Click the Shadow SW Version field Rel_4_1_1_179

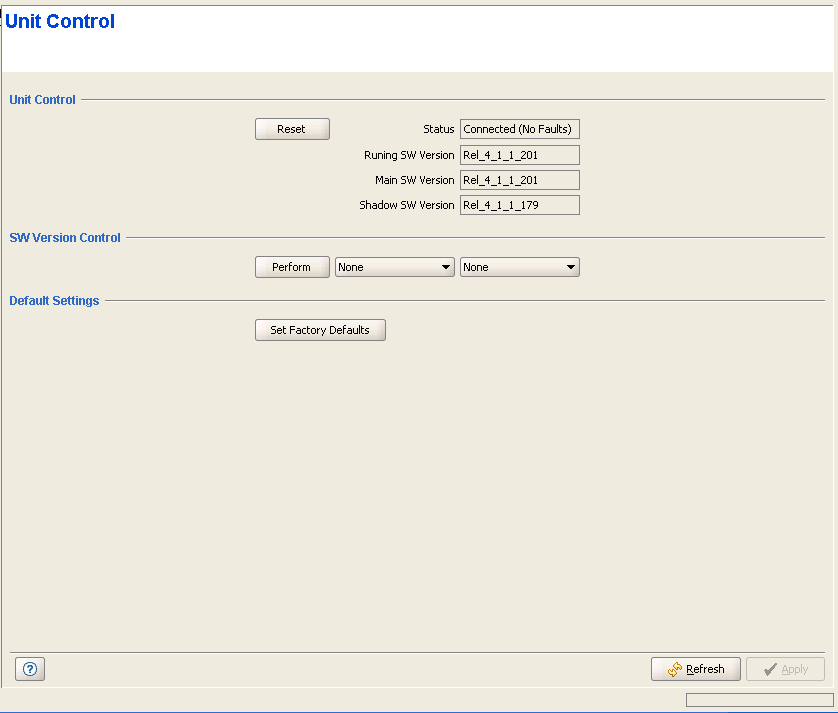[x=520, y=205]
